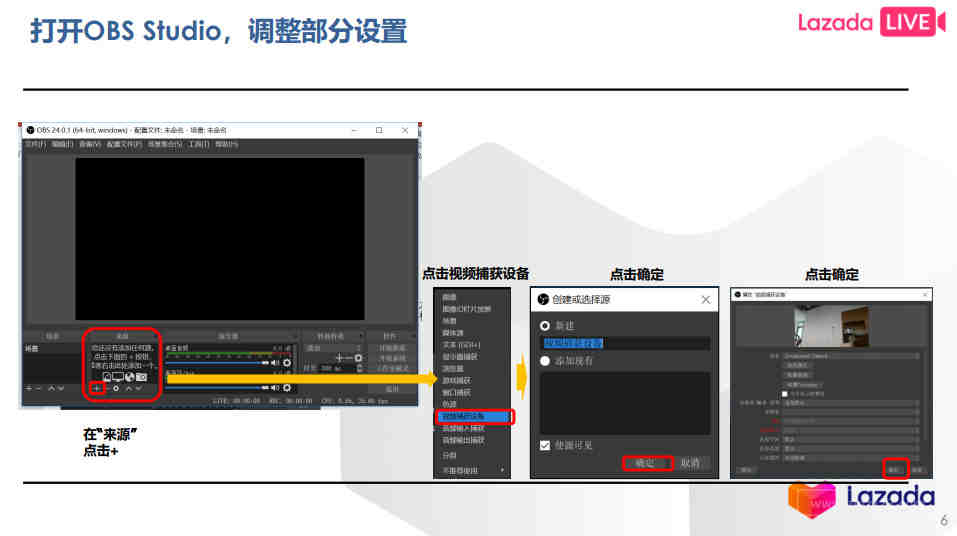Click 配置视频 button in the properties dialog
957x536 pixels.
pyautogui.click(x=798, y=375)
